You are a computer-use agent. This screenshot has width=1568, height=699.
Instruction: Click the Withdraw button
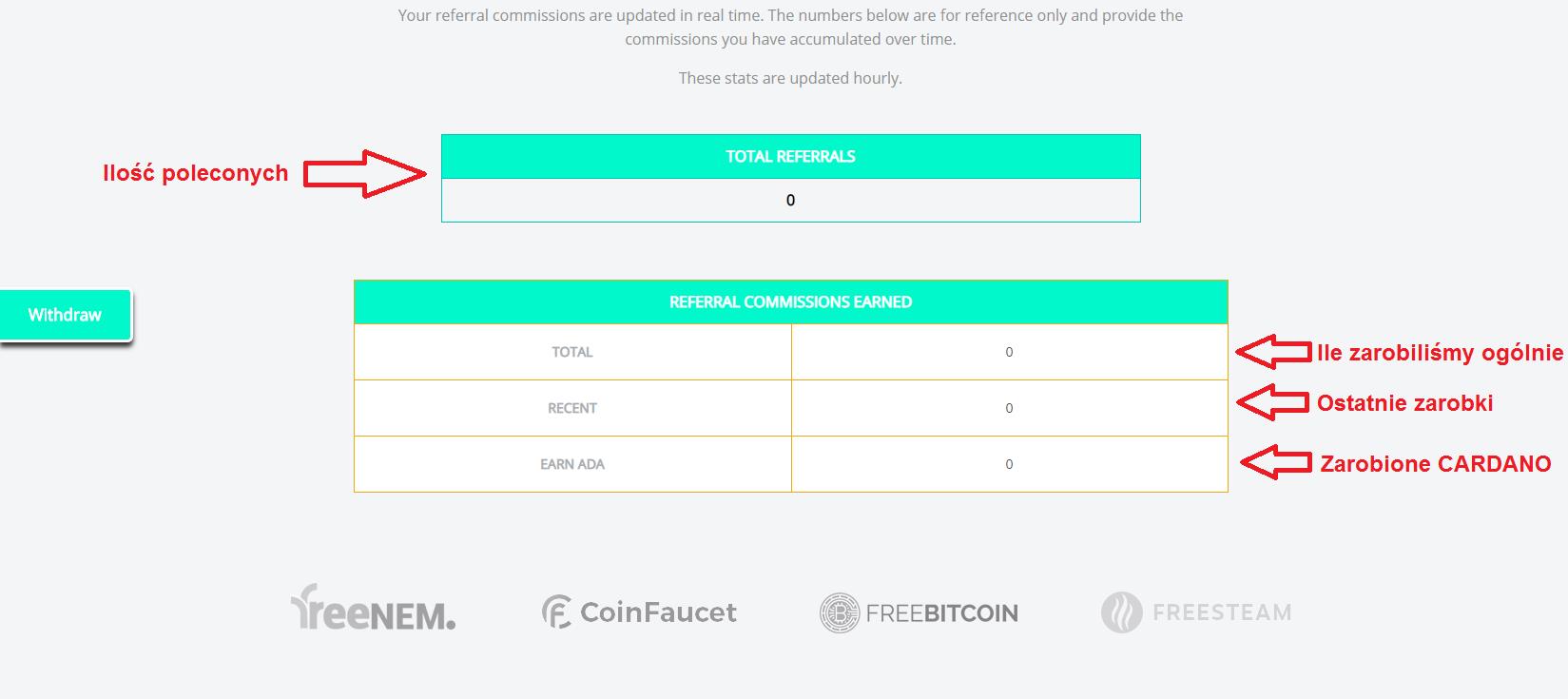[x=65, y=315]
